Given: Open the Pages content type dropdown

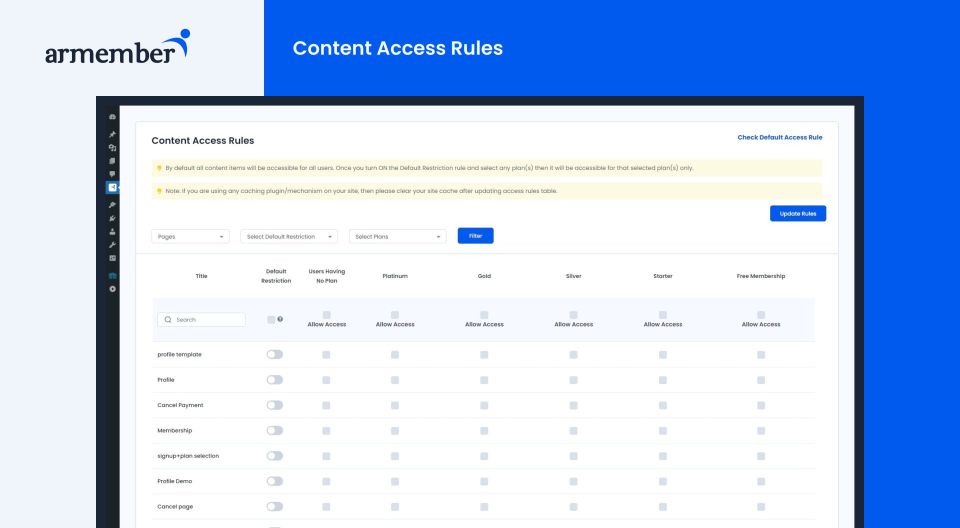Looking at the screenshot, I should tap(191, 236).
